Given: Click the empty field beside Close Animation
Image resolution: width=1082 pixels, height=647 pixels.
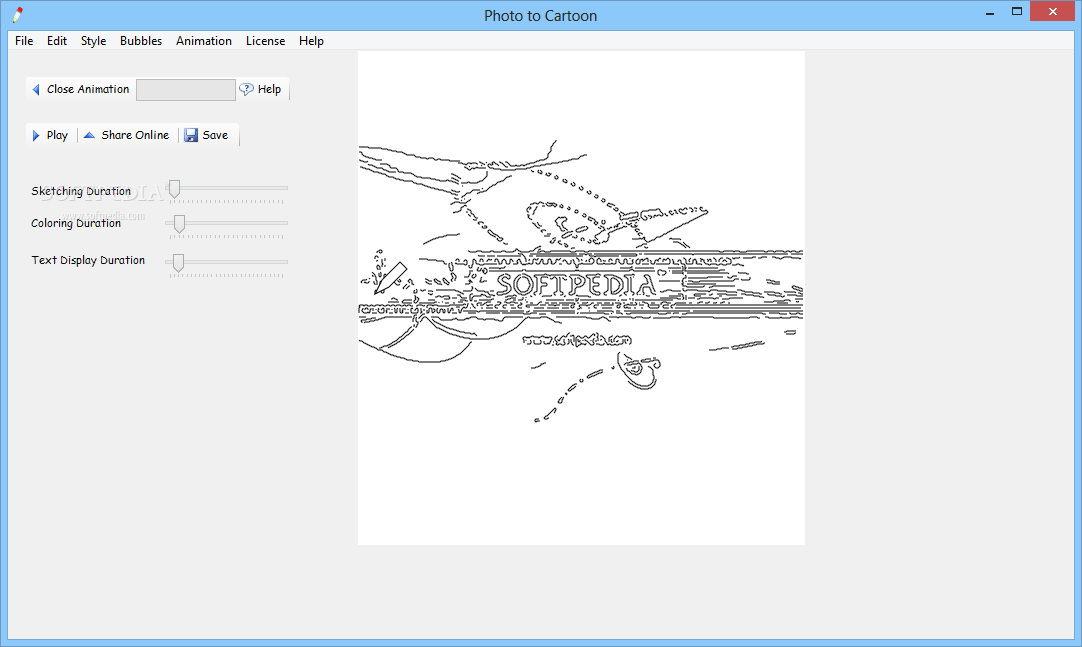Looking at the screenshot, I should click(186, 90).
